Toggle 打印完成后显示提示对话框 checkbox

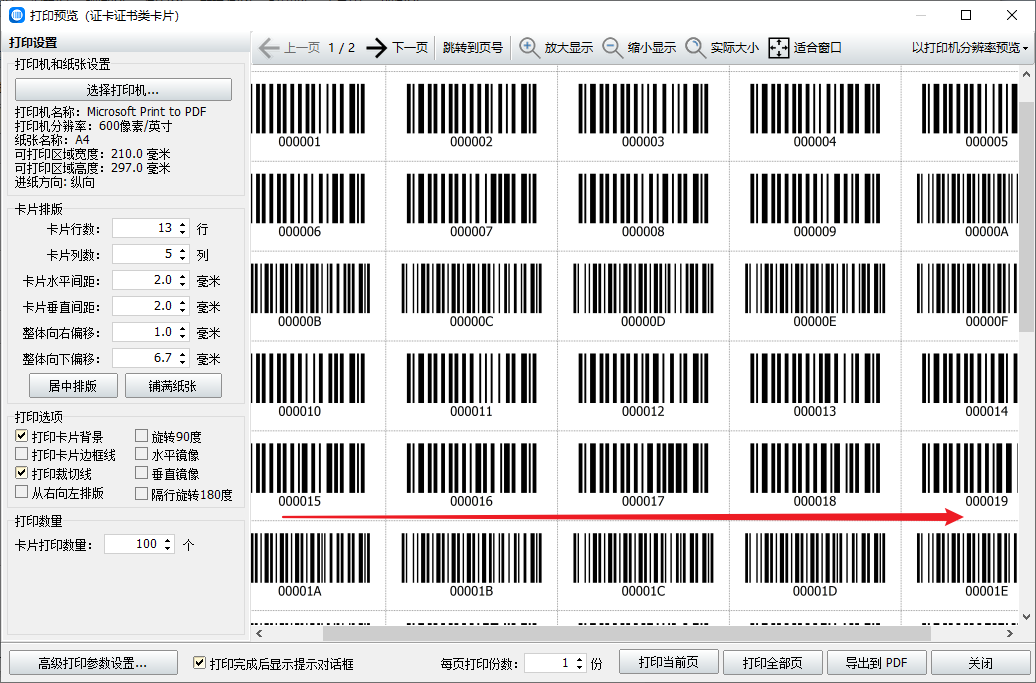(x=199, y=663)
